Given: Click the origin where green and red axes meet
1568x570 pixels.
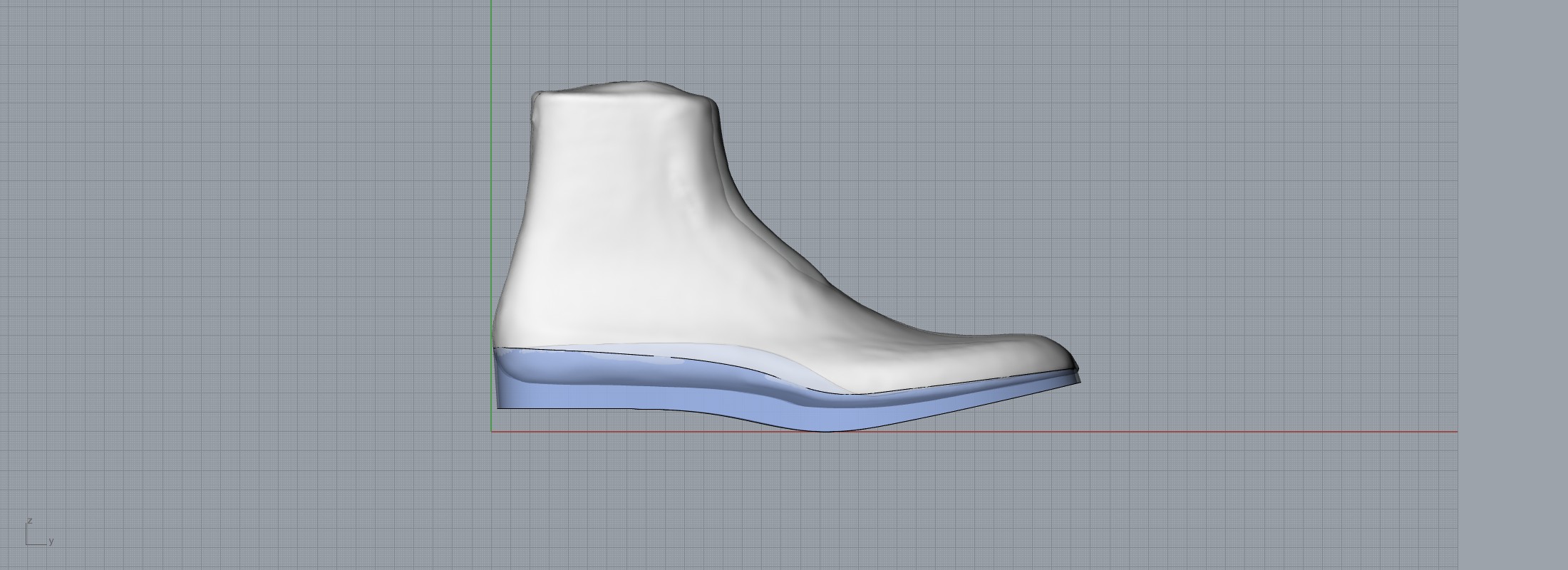Looking at the screenshot, I should pyautogui.click(x=491, y=431).
